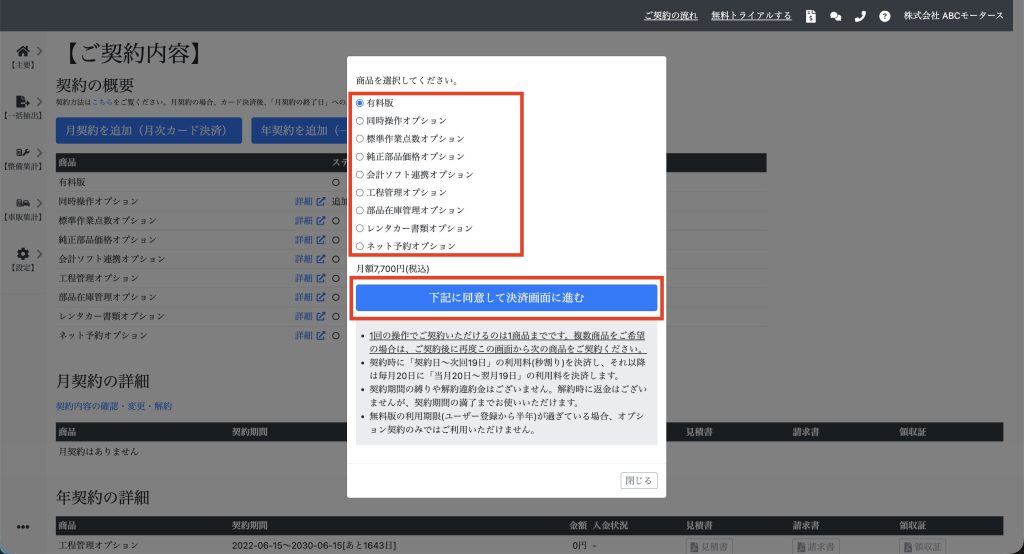The width and height of the screenshot is (1024, 554).
Task: Expand the 設定 gear menu chevron
Action: [x=39, y=254]
